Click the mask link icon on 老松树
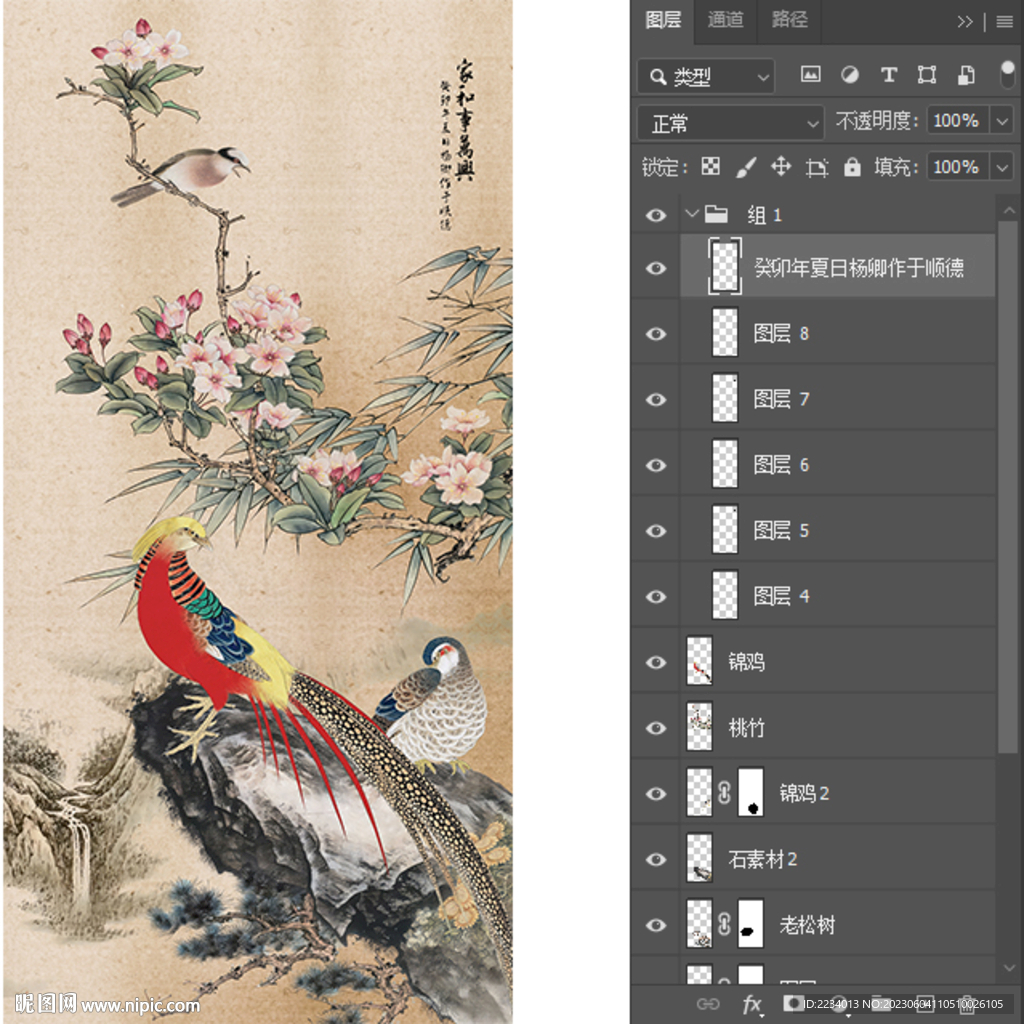The image size is (1024, 1024). (724, 924)
